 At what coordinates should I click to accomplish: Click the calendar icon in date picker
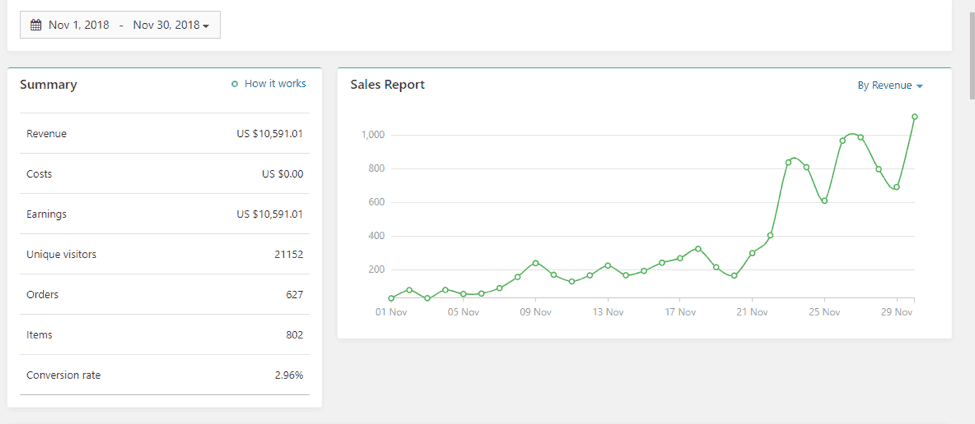36,25
